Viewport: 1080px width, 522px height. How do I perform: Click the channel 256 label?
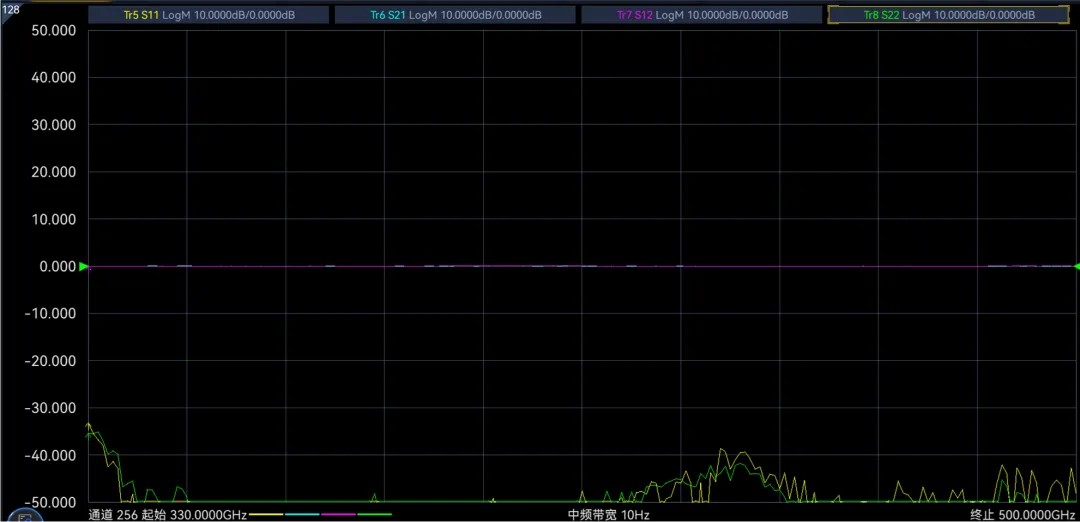coord(112,515)
